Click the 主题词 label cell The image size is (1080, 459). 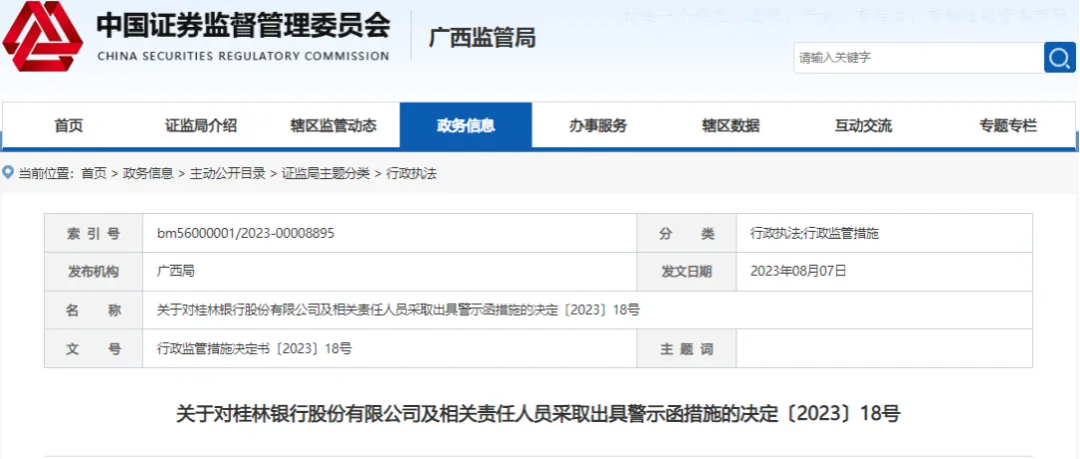click(687, 349)
